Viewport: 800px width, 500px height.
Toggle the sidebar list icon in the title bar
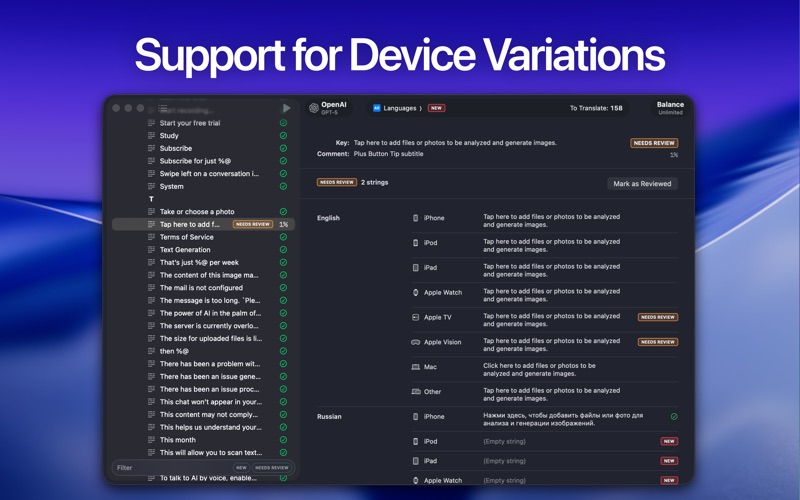[x=163, y=108]
